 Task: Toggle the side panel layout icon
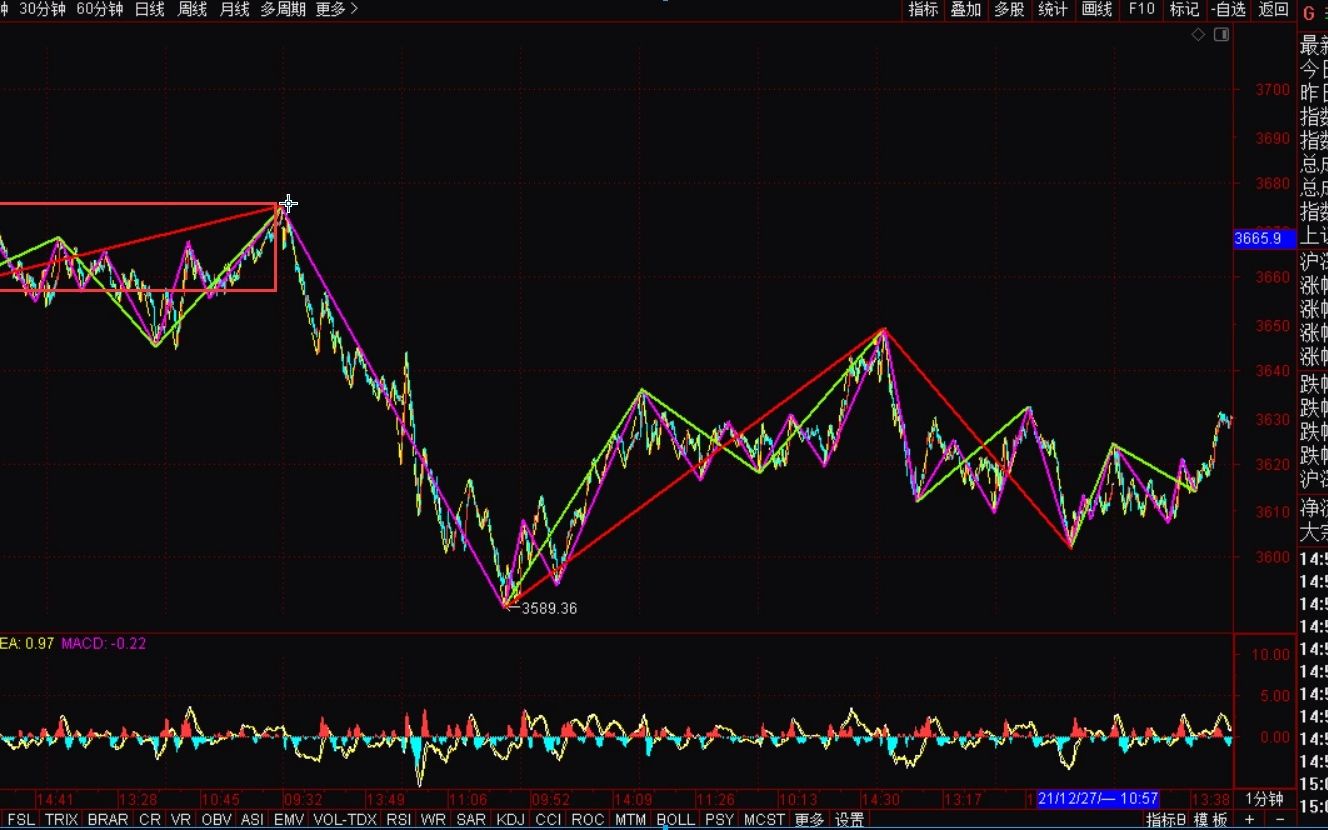pos(1221,35)
